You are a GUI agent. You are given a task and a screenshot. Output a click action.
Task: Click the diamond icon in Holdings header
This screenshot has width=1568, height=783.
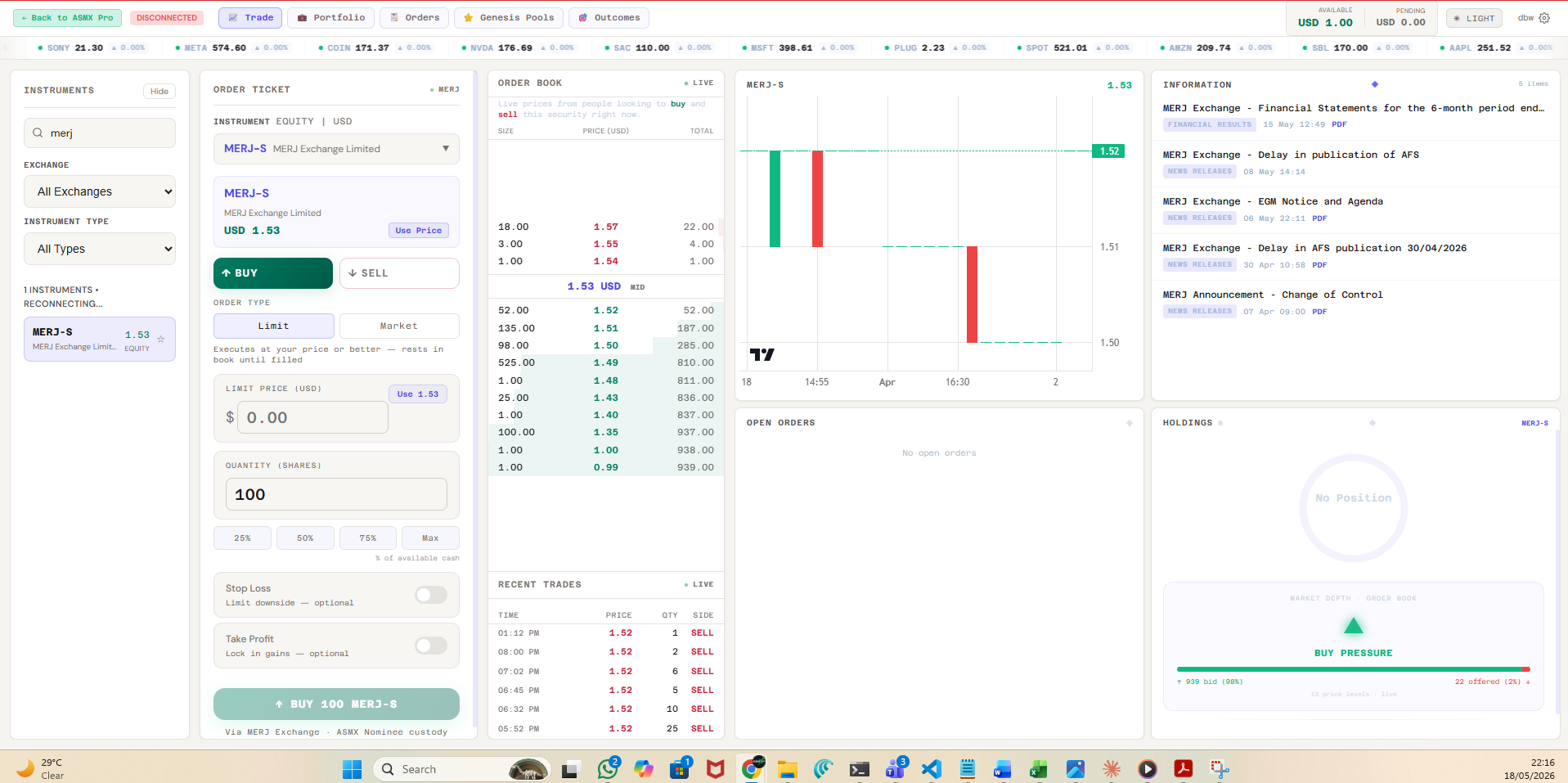pyautogui.click(x=1373, y=423)
